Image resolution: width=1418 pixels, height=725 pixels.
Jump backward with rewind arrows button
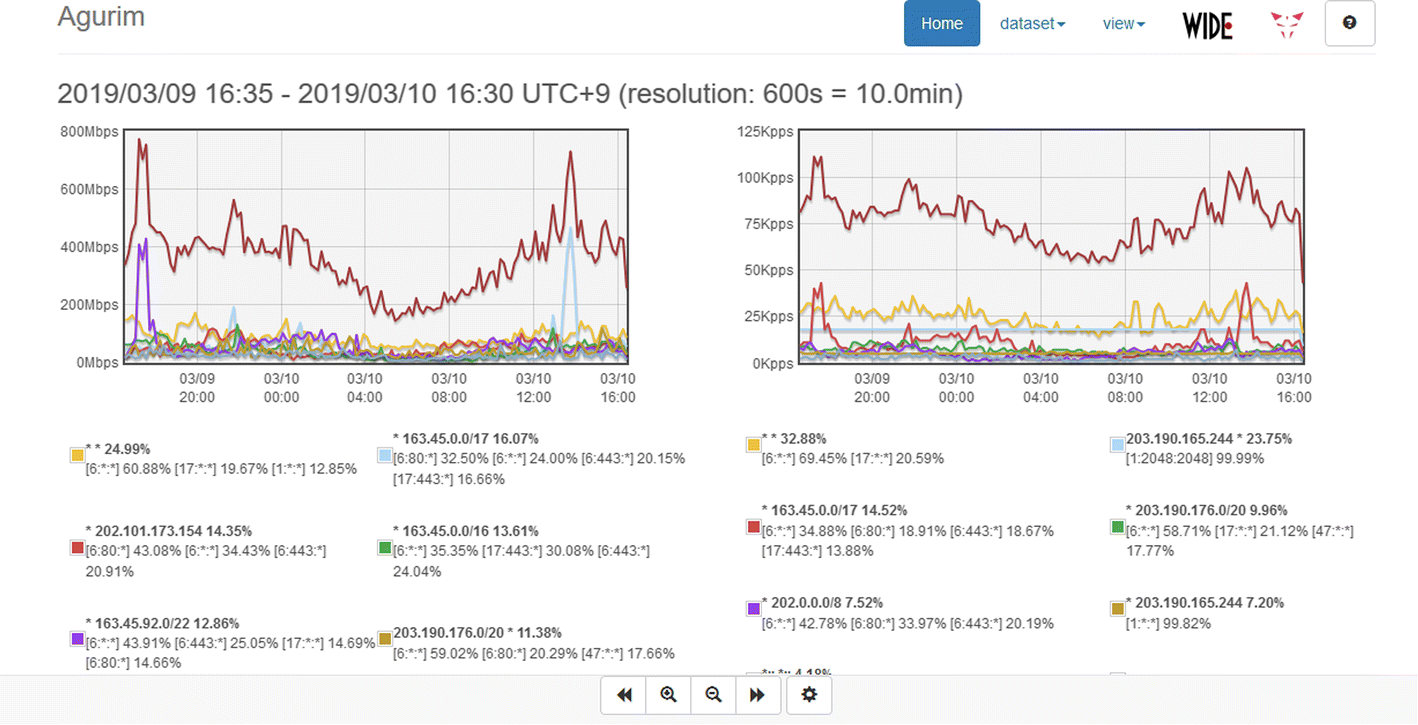(624, 695)
